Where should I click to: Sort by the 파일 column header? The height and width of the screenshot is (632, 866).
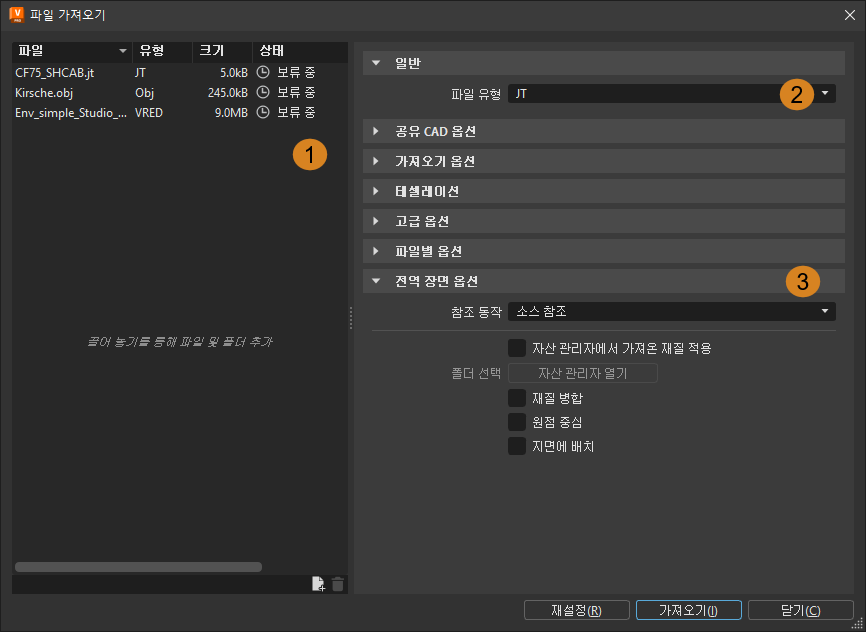[x=72, y=51]
